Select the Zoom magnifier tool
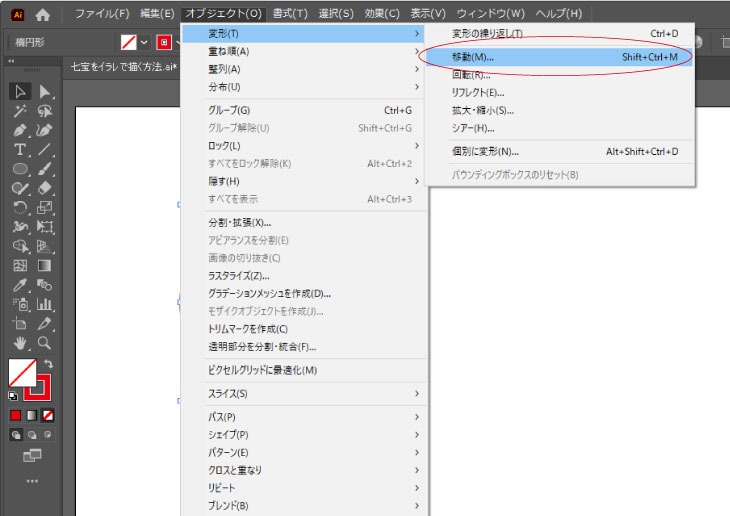The height and width of the screenshot is (516, 730). tap(44, 343)
